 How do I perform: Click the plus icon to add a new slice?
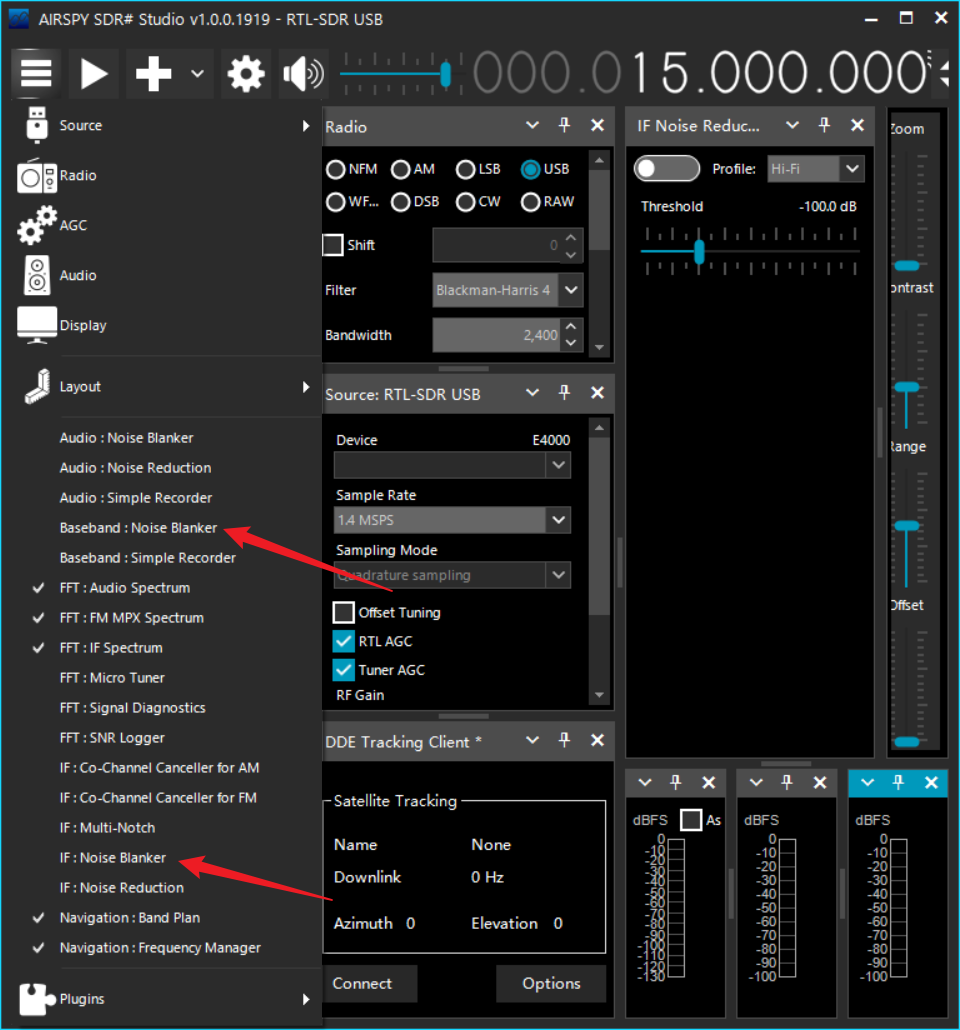(154, 74)
